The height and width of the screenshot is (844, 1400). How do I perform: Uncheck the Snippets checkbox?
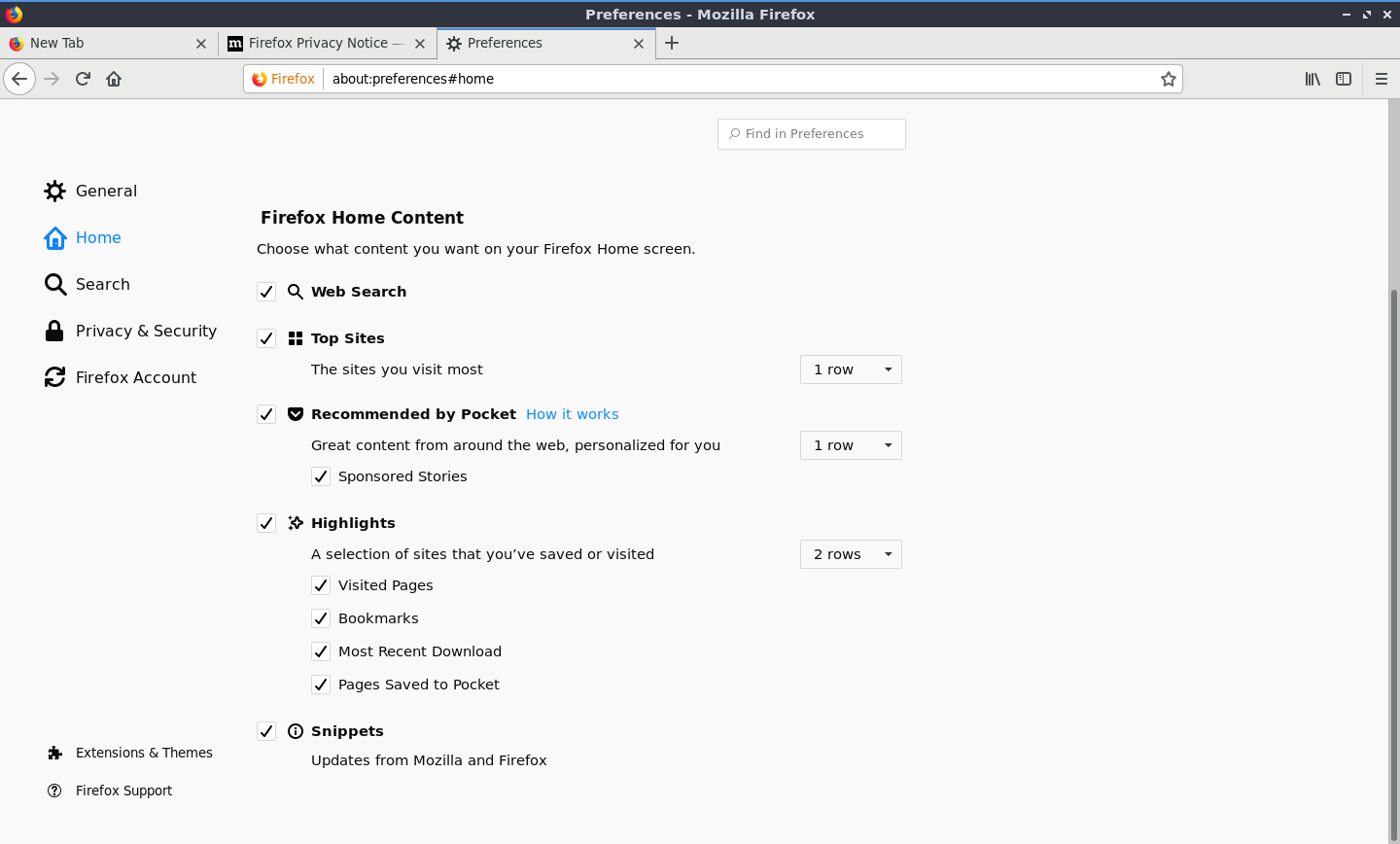tap(266, 731)
